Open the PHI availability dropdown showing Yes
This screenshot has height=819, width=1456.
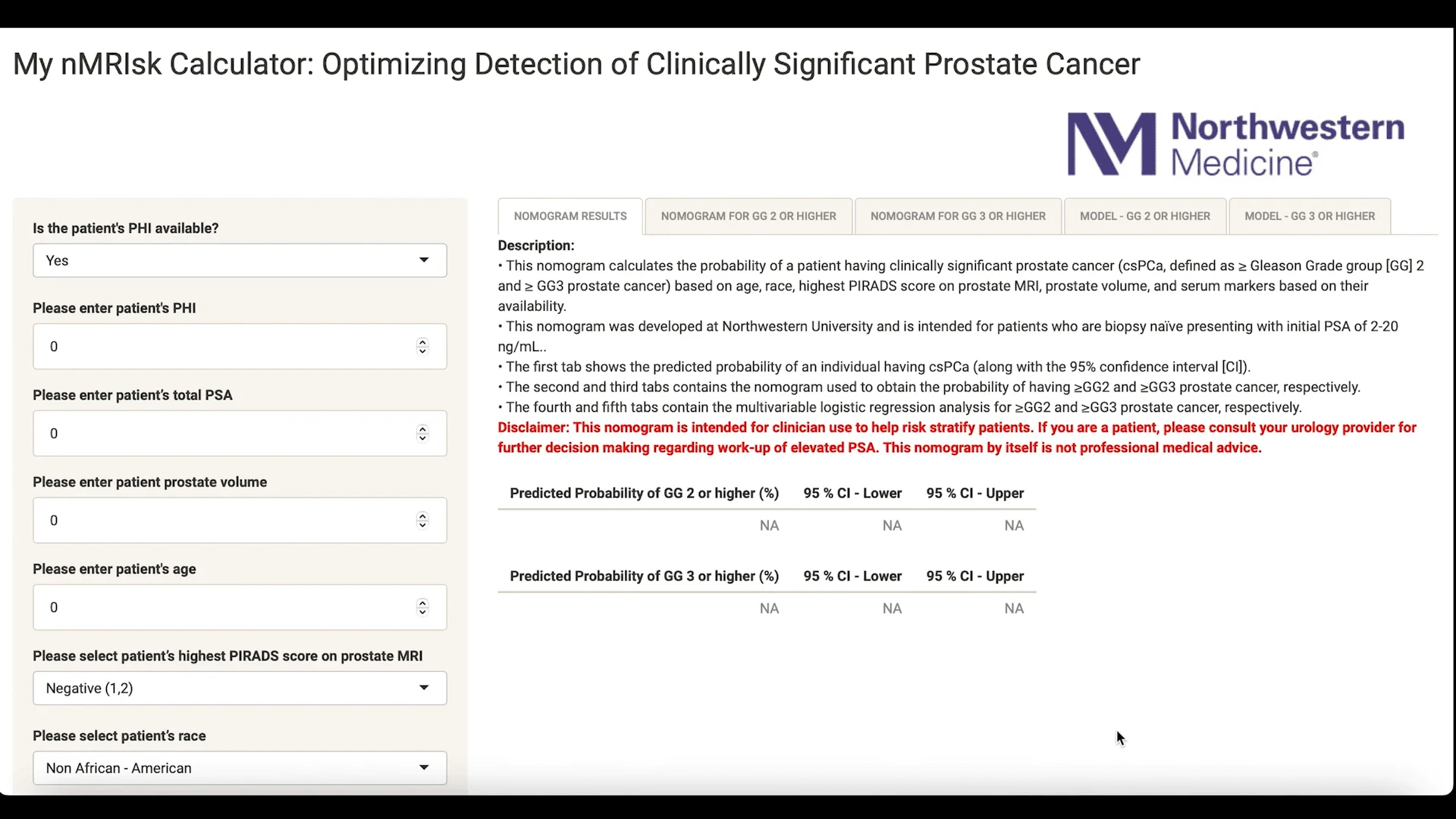pos(239,260)
